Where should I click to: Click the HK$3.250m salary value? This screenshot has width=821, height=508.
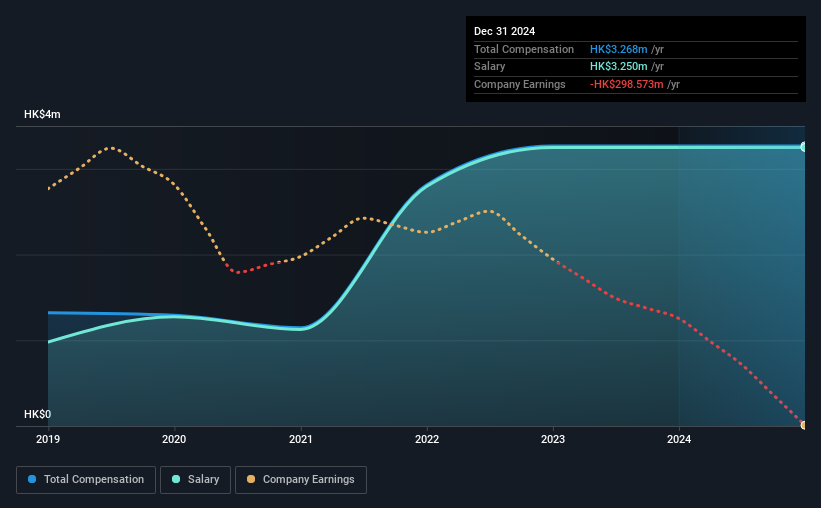(618, 67)
